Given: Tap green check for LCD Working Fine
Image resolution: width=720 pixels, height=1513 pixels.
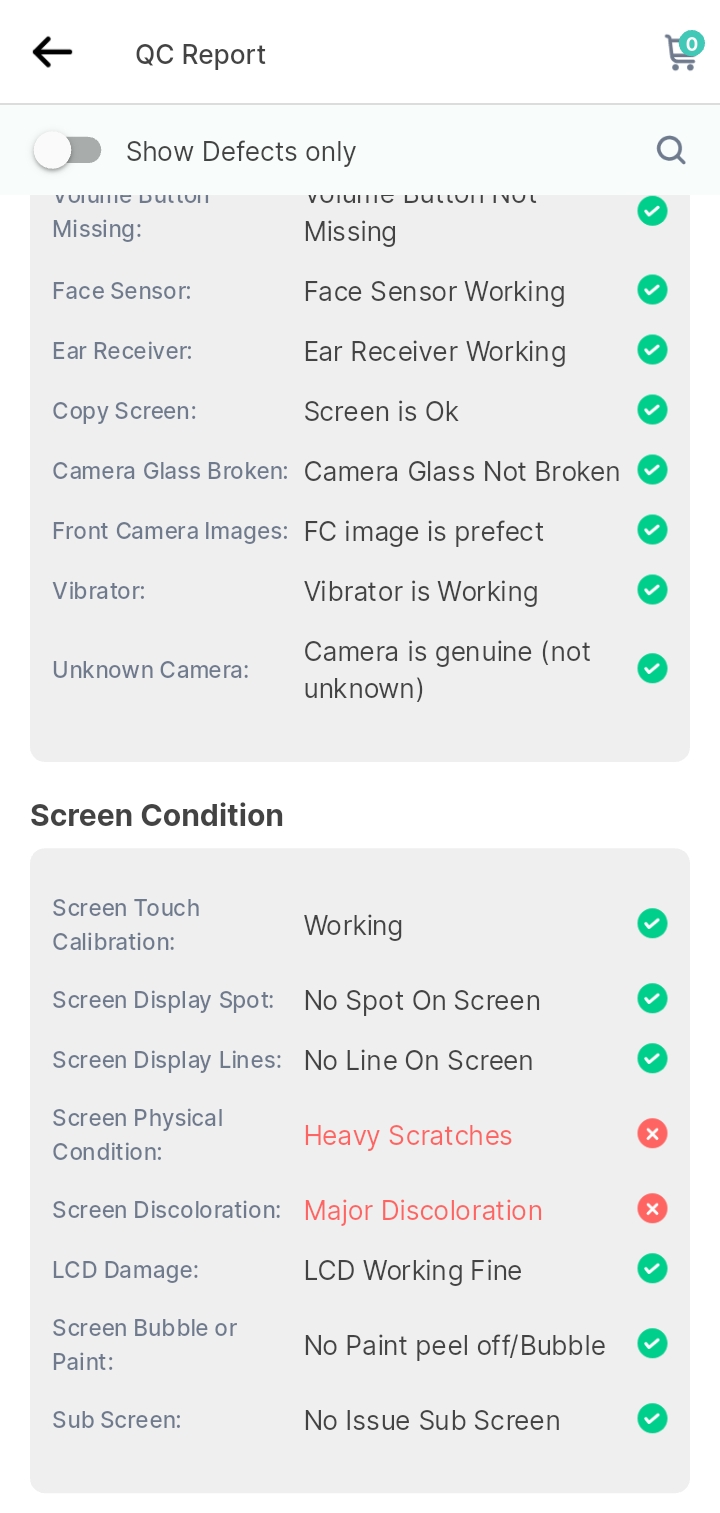Looking at the screenshot, I should 653,1269.
